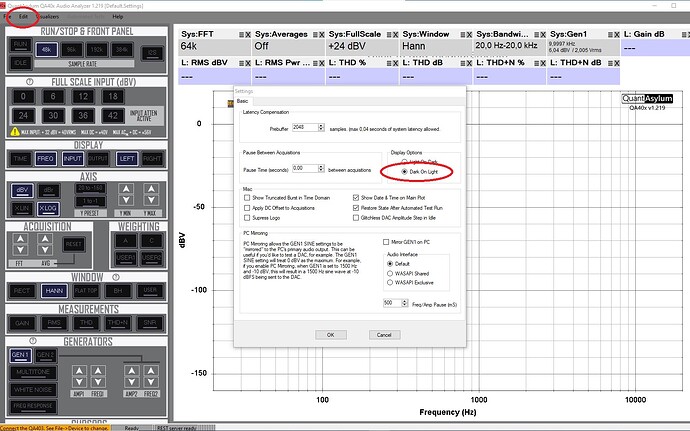Click the Prebuffer spinner arrows
The image size is (690, 431).
coord(321,127)
